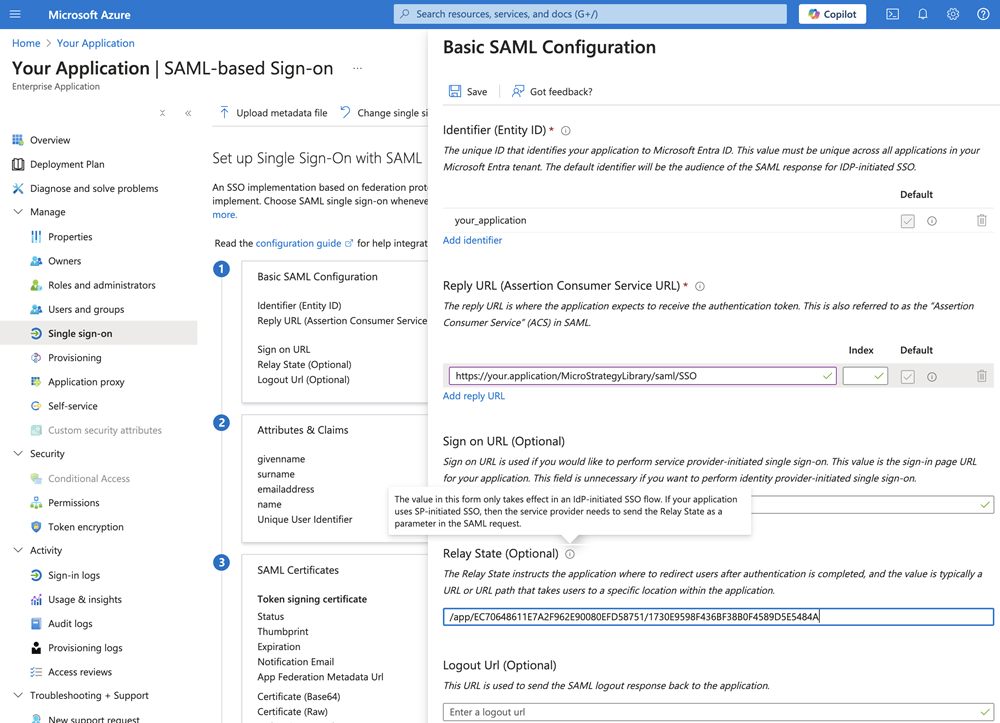
Task: Show info for Identifier (Entity ID)
Action: (x=566, y=131)
